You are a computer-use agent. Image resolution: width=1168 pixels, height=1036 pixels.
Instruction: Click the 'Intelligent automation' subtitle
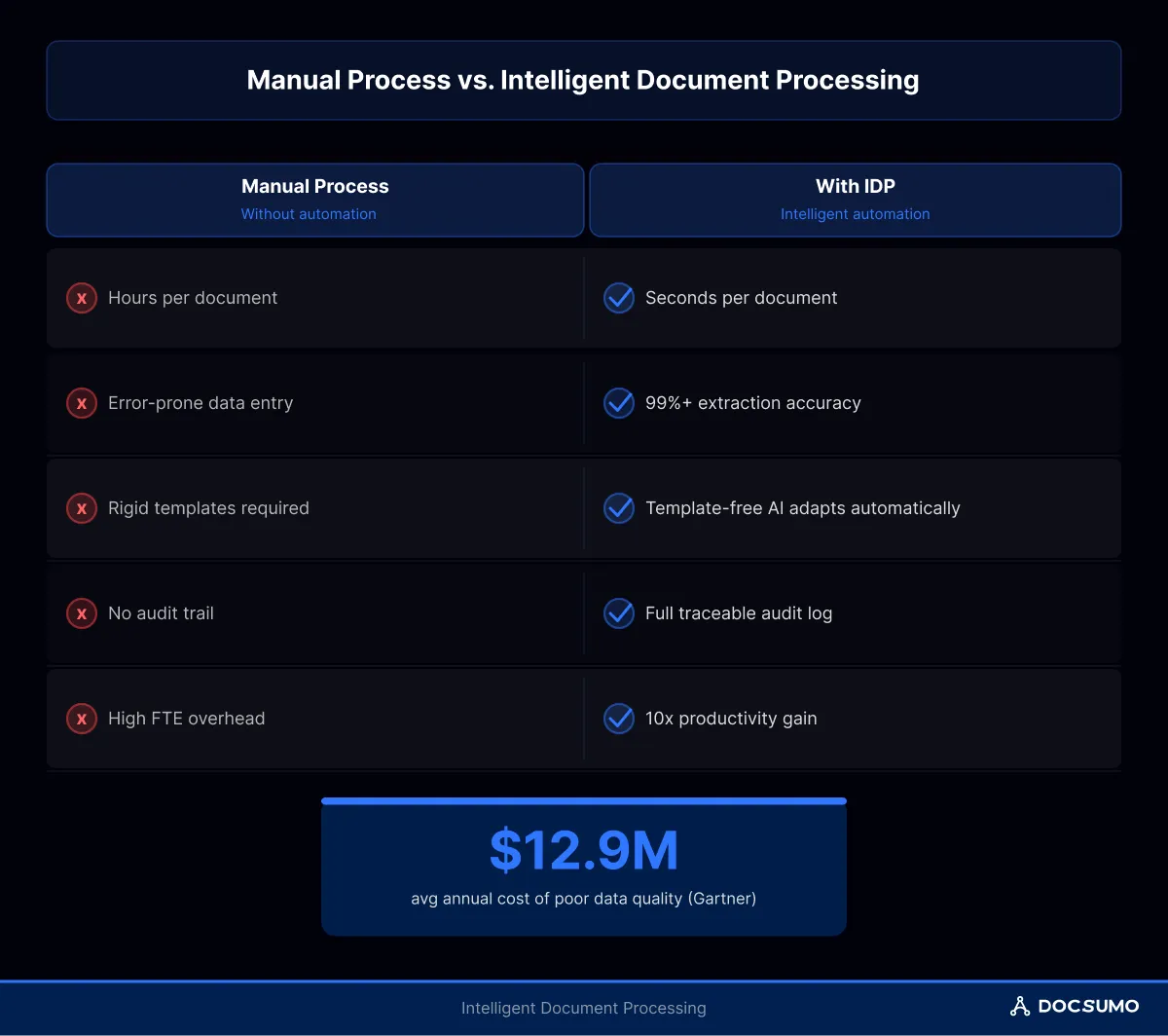[856, 214]
